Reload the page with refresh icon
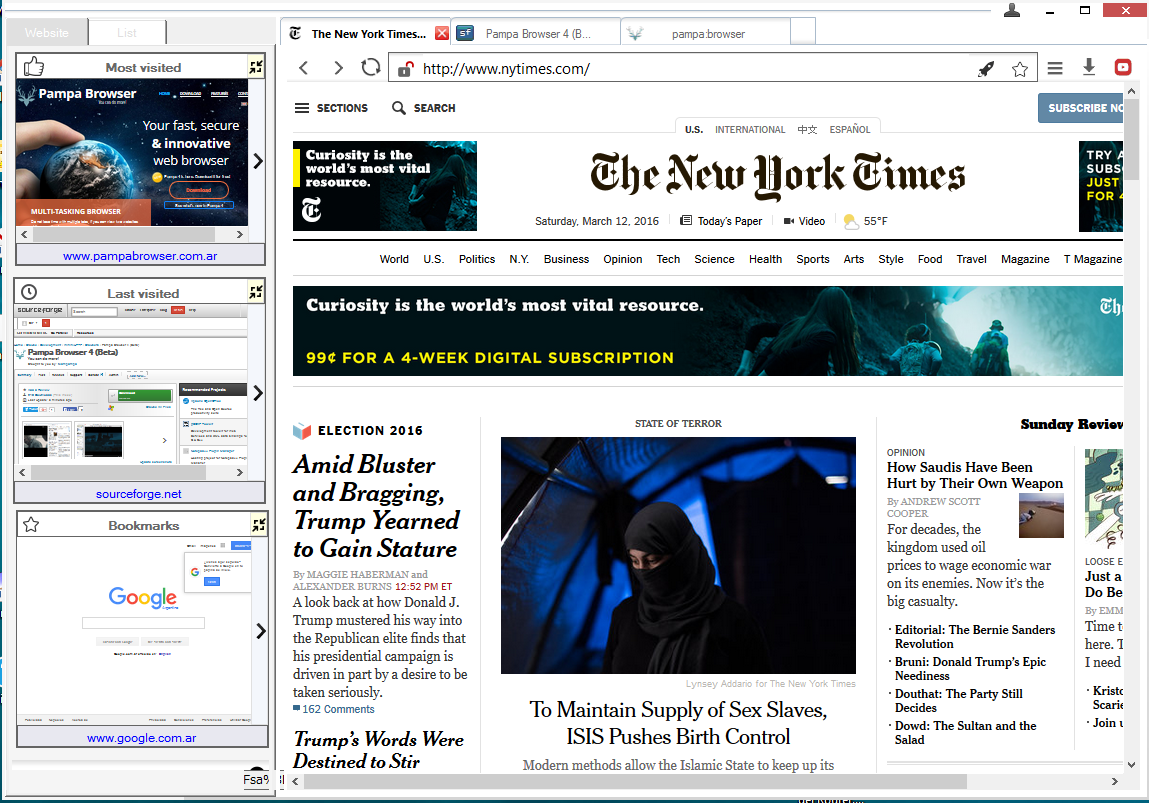 (x=371, y=68)
